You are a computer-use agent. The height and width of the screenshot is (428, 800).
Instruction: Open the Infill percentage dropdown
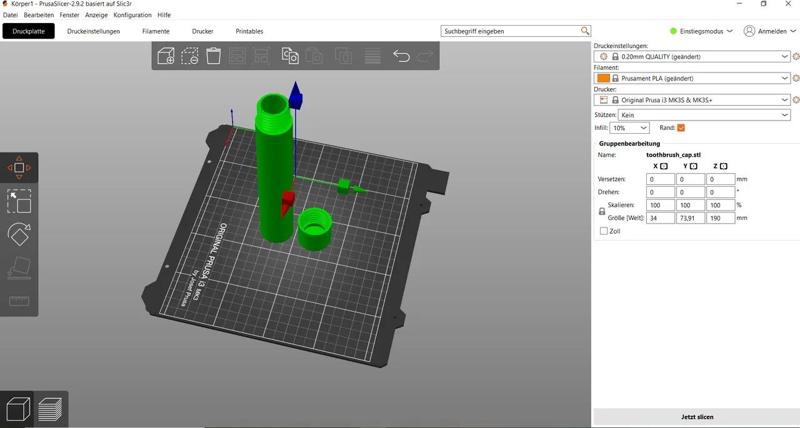tap(630, 128)
